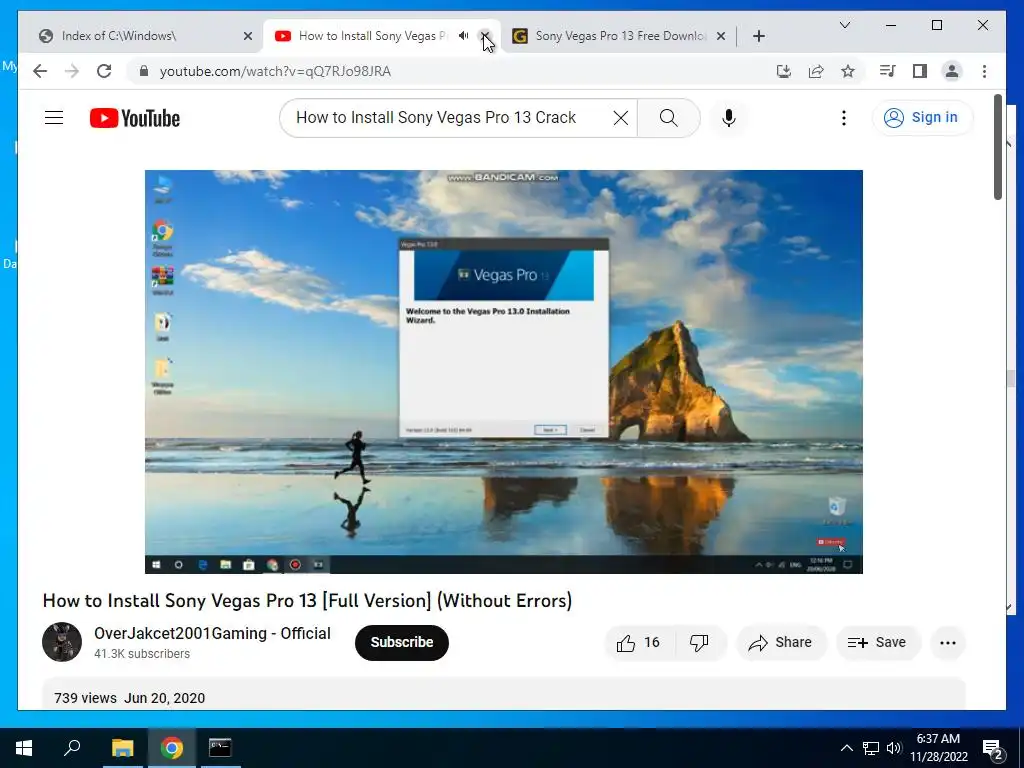
Task: Mute audio indicator on YouTube tab
Action: pos(464,36)
